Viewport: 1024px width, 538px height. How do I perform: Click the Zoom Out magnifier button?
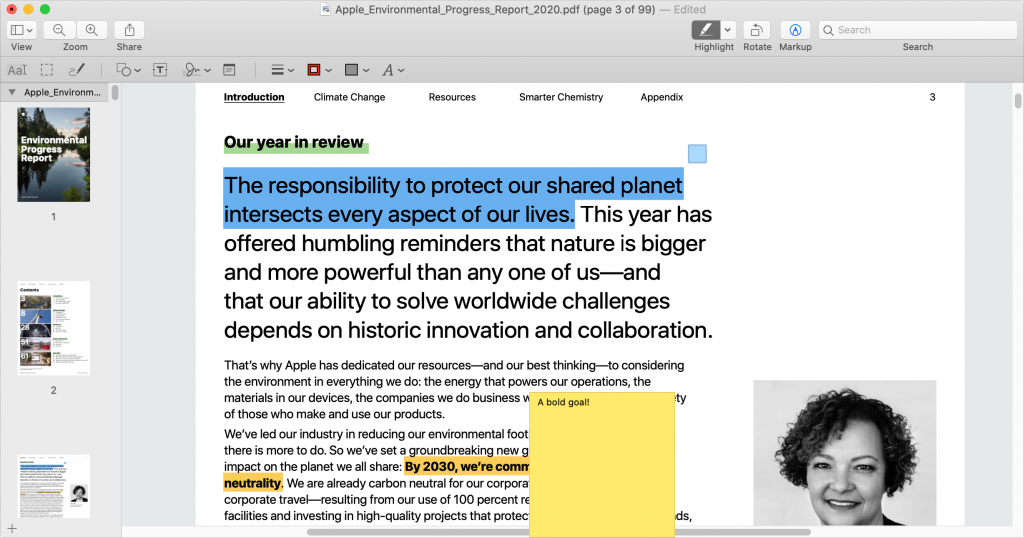pos(59,30)
